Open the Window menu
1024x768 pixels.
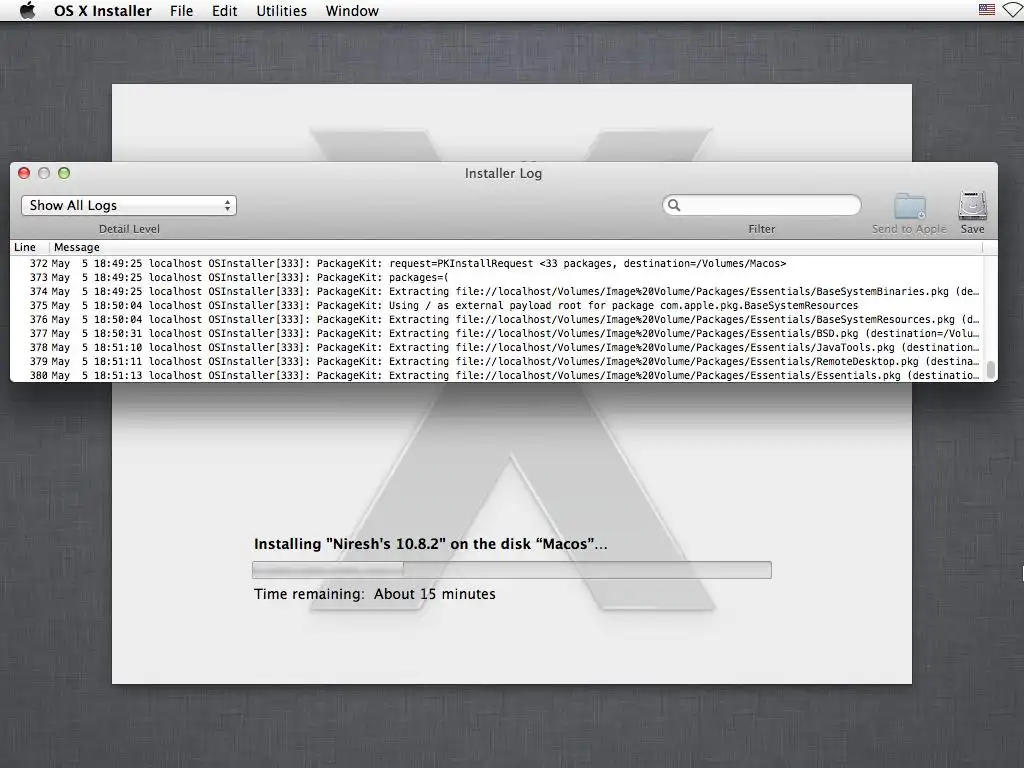click(352, 11)
